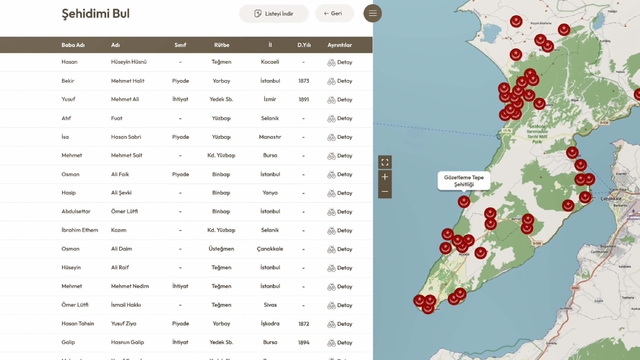Sort by the Baba Adı column header
Viewport: 640px width, 360px height.
[x=73, y=45]
